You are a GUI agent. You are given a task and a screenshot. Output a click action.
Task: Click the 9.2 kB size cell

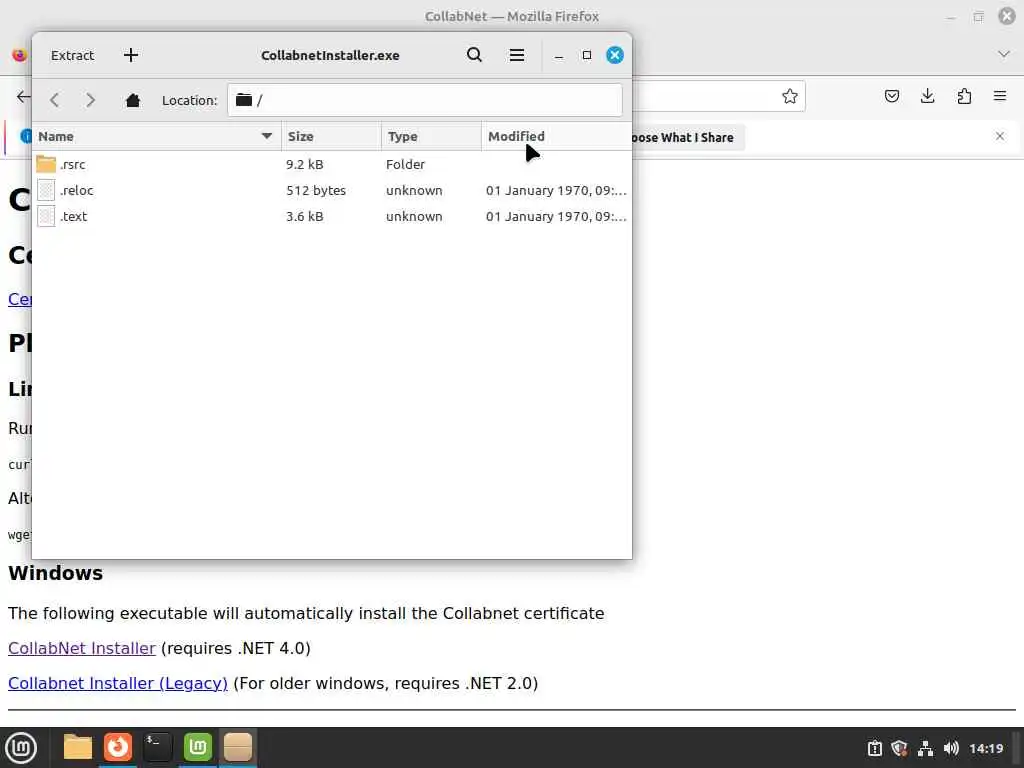pos(304,165)
